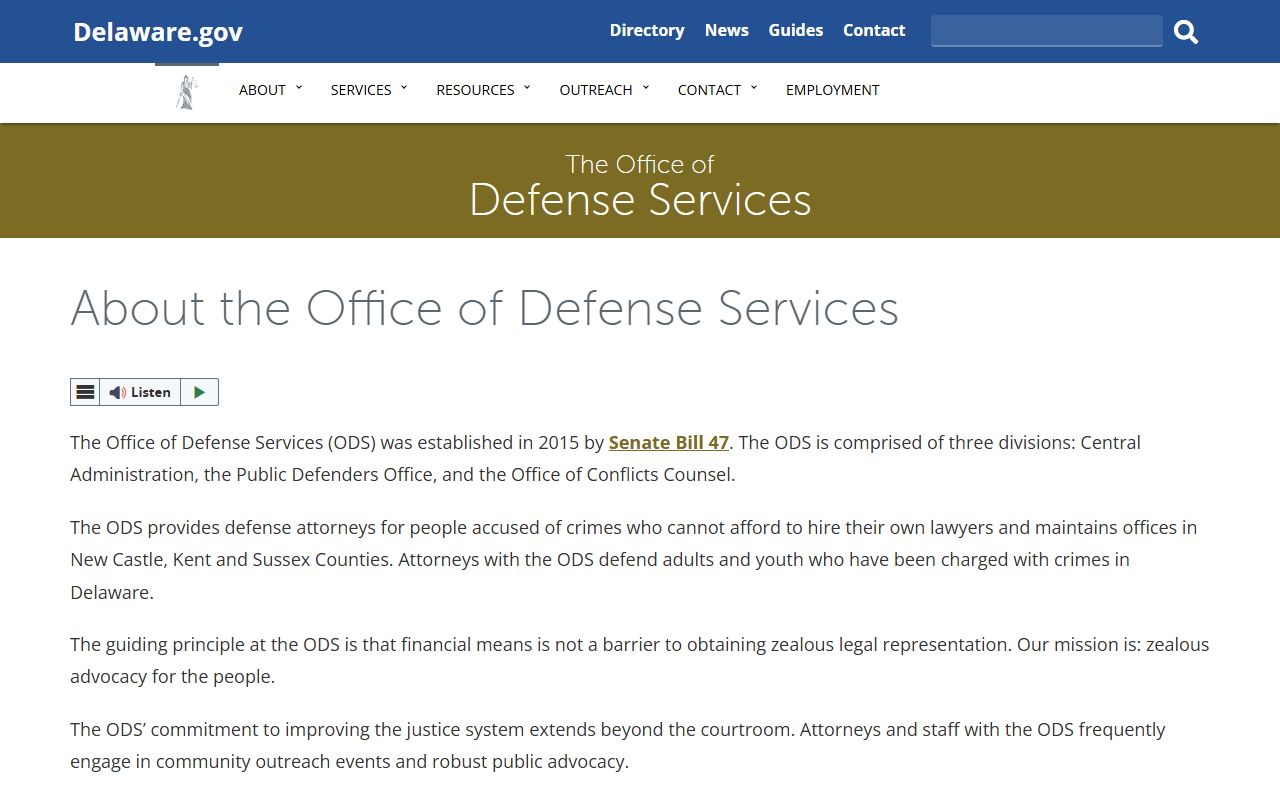Viewport: 1280px width, 800px height.
Task: Open the Guides link in header
Action: 796,30
